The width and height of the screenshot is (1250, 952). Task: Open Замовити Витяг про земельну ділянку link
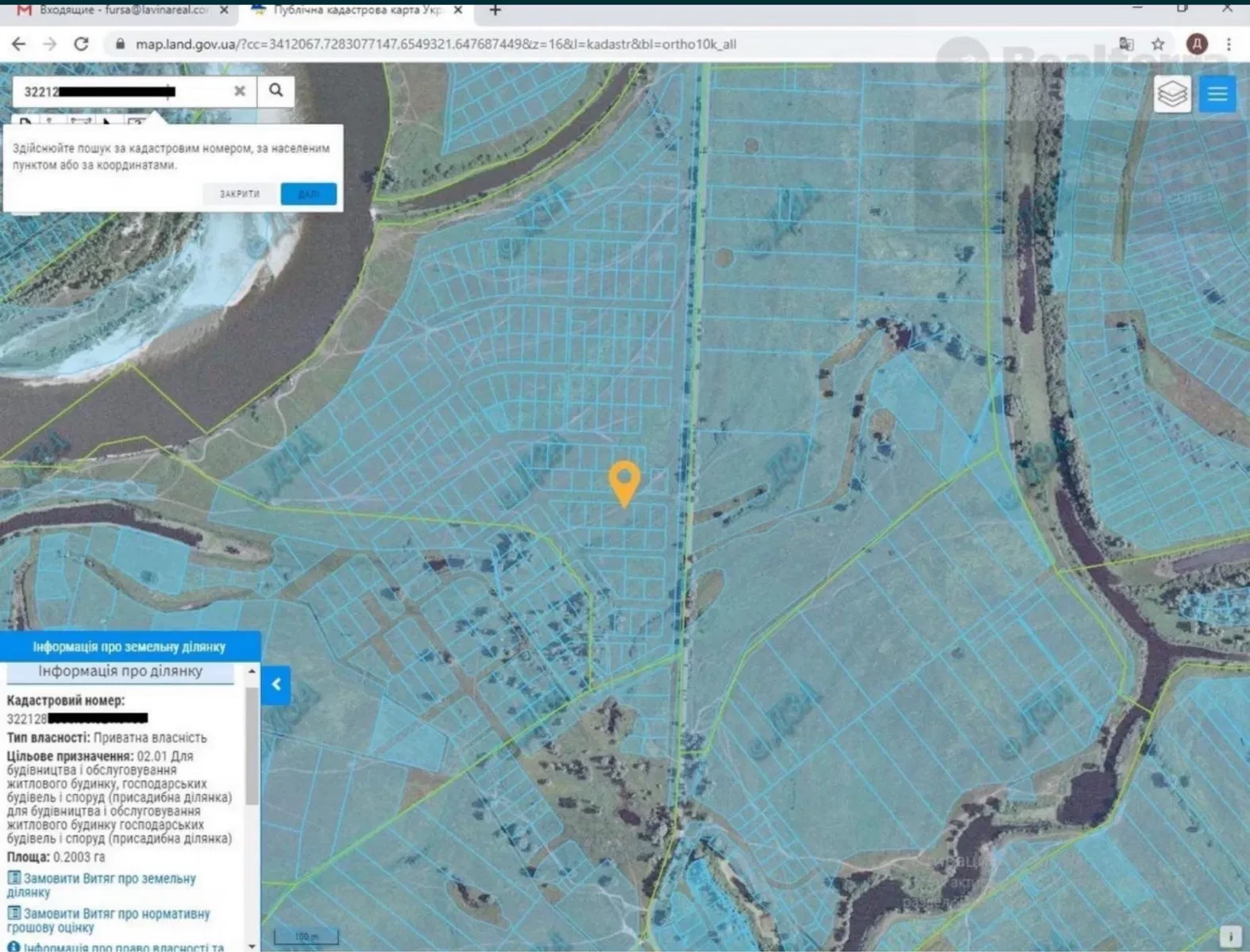(101, 885)
